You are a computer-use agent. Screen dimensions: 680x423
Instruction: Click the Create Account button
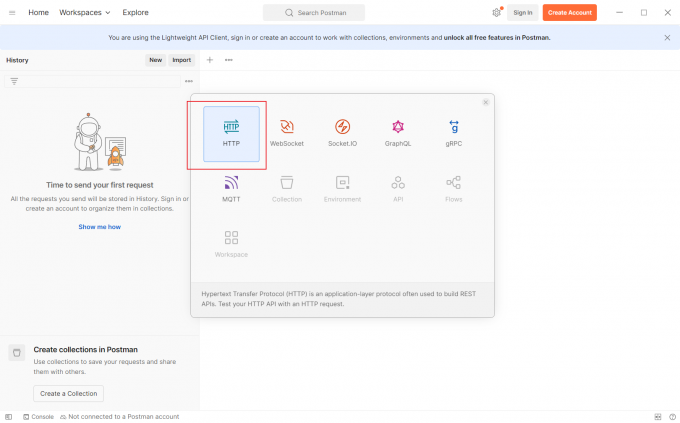point(569,13)
